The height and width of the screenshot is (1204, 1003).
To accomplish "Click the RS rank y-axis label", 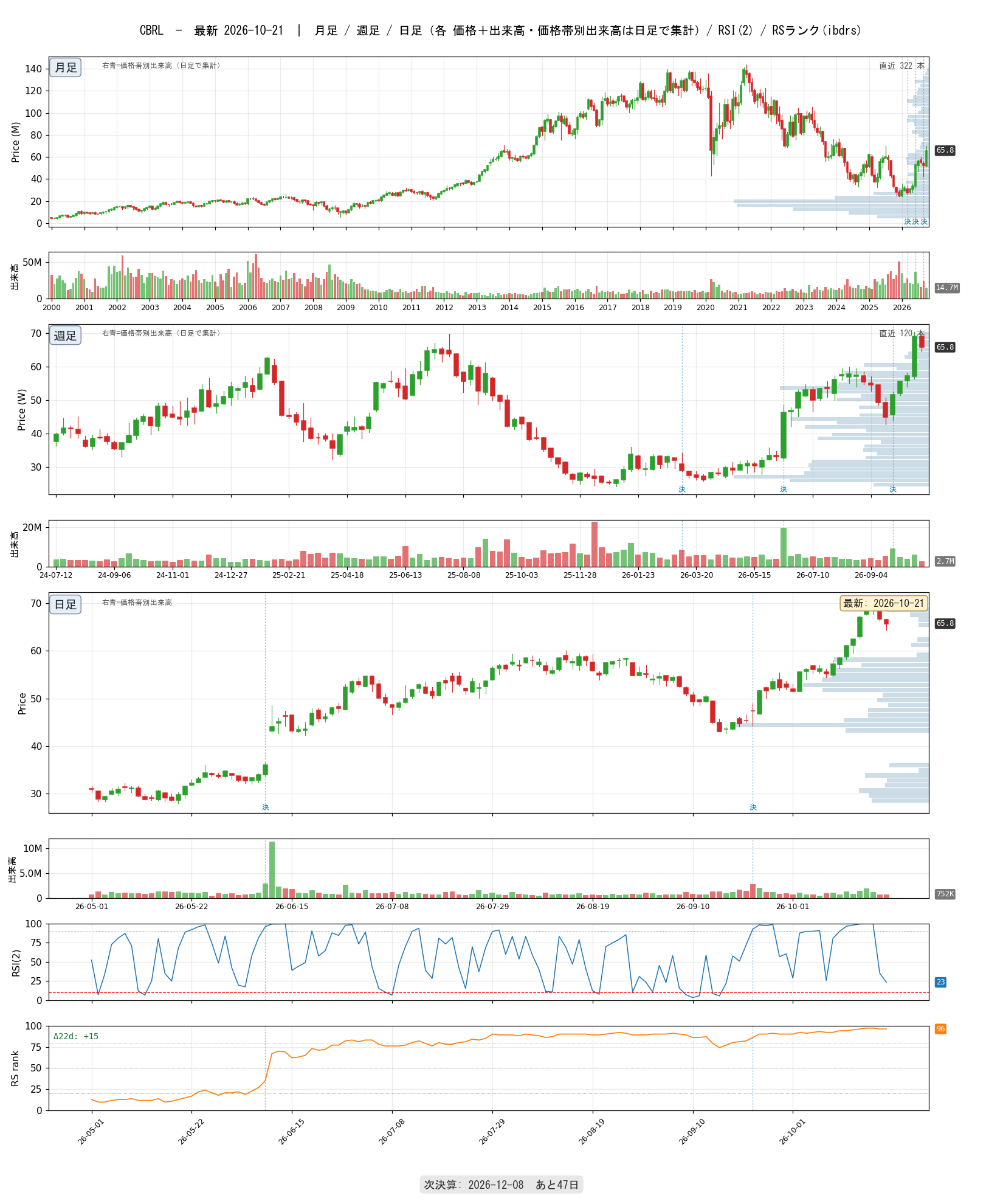I will 16,1068.
